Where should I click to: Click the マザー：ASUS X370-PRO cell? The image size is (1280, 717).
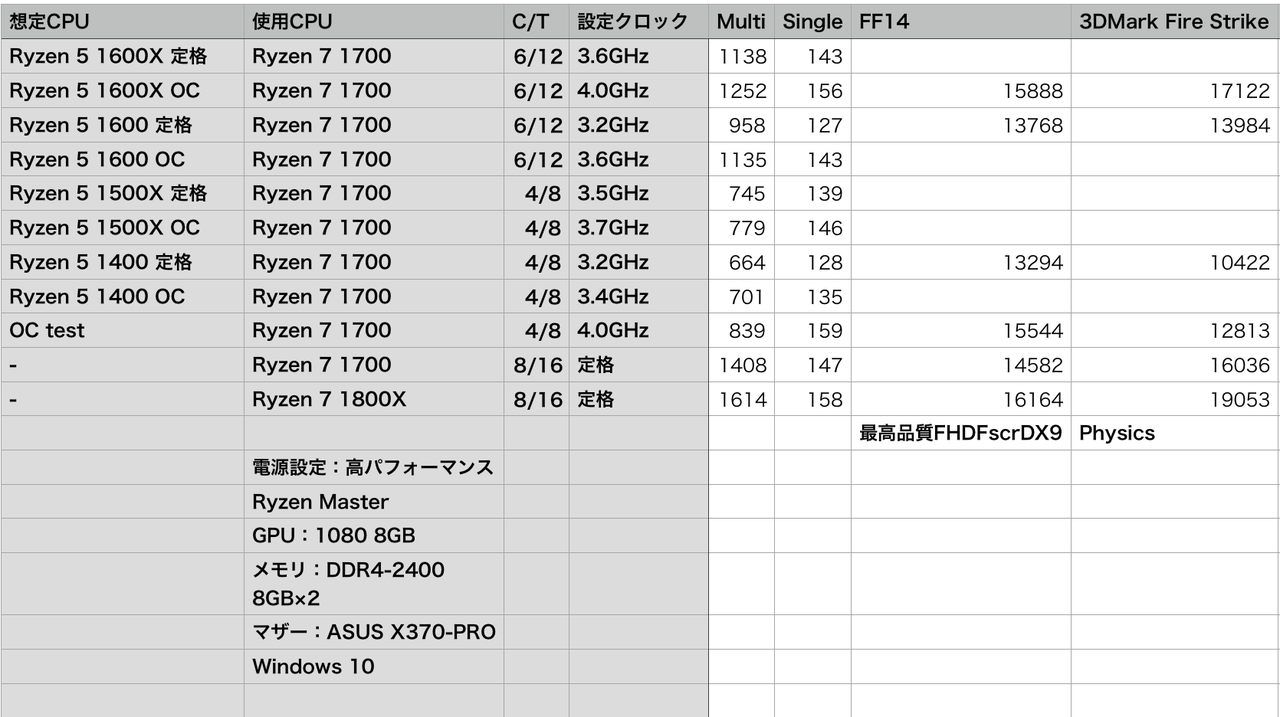point(374,632)
